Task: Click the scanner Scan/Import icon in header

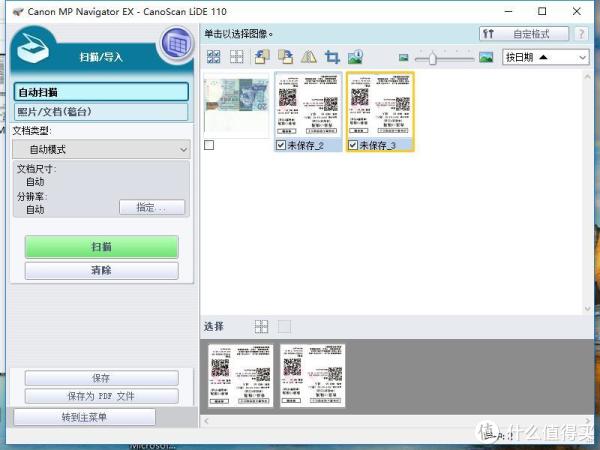Action: (34, 49)
